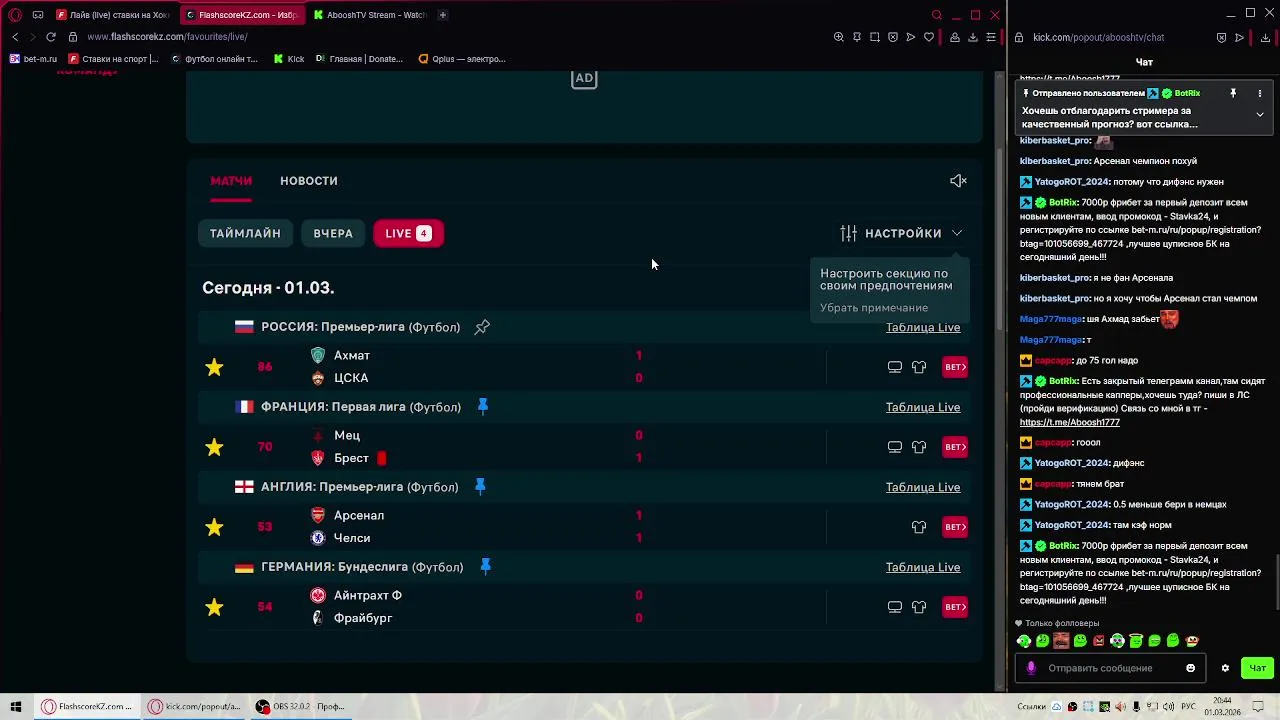The height and width of the screenshot is (720, 1280).
Task: Select the ВЧЕРА filter tab
Action: [333, 233]
